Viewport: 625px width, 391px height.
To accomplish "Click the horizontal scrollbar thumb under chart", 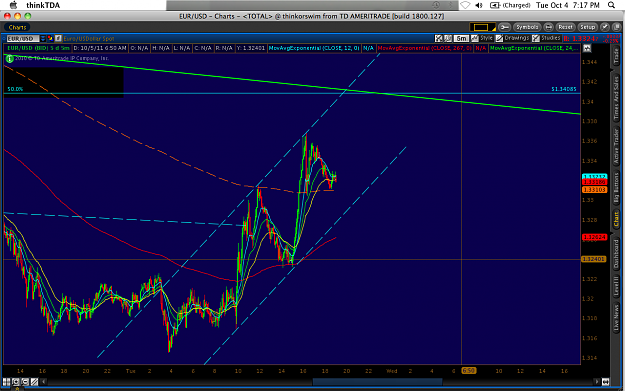I will [x=377, y=382].
